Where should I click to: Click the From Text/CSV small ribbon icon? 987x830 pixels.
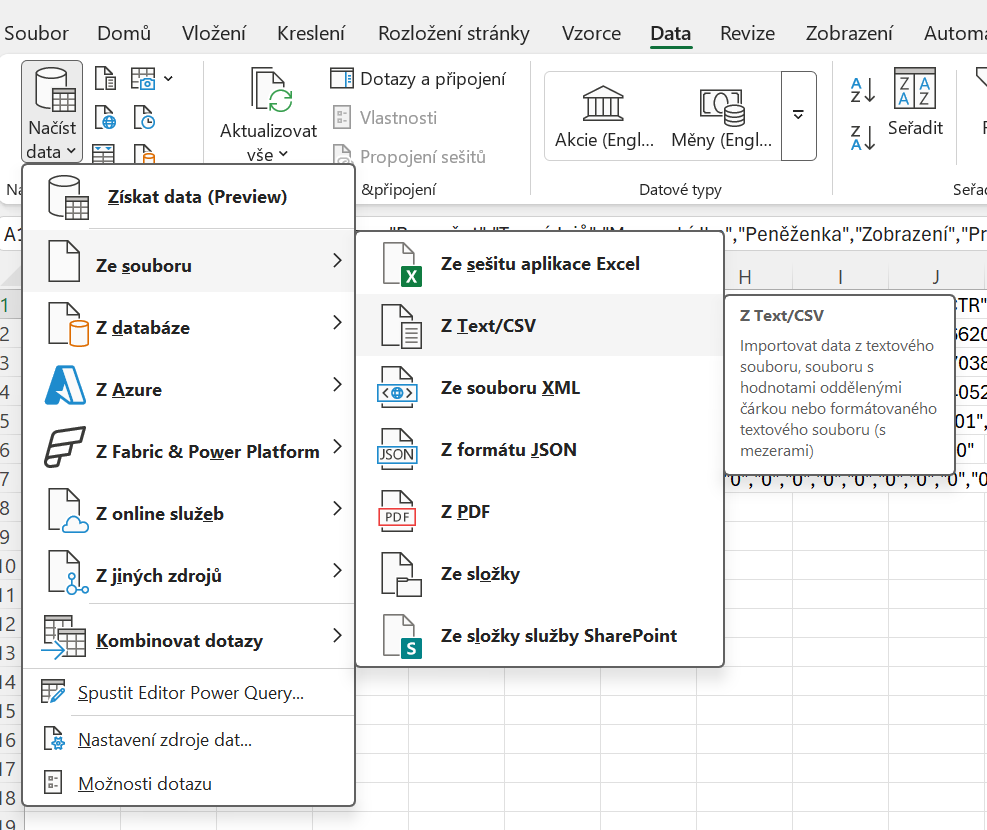105,79
